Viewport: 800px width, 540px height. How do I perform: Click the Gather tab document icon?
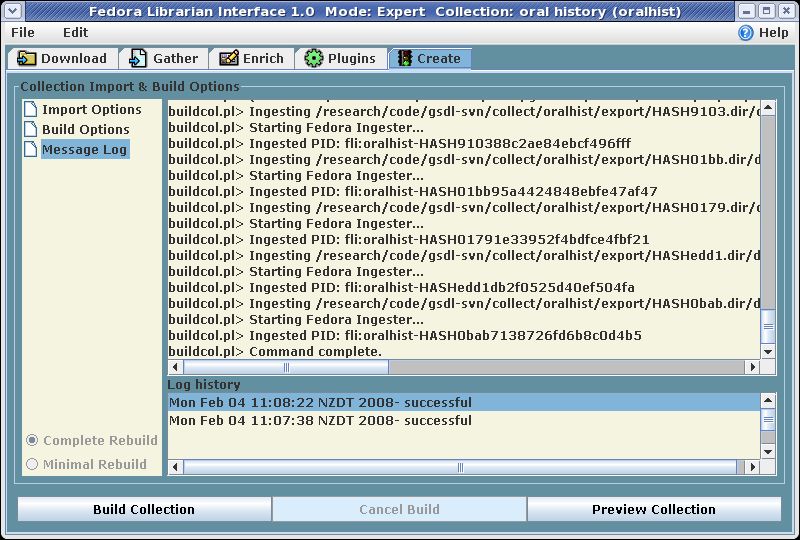click(138, 59)
